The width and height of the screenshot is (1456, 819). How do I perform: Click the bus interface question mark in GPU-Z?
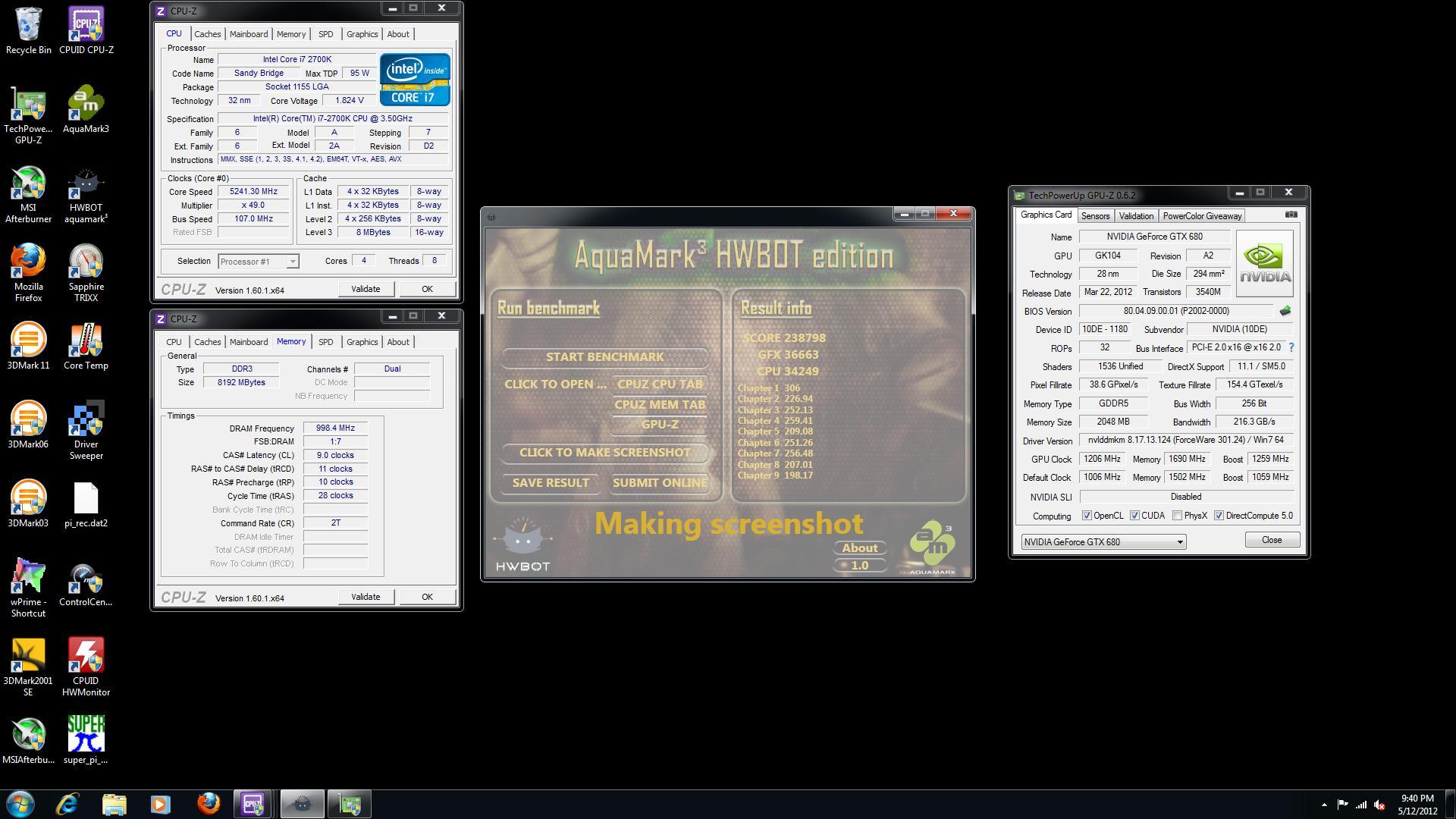click(1291, 347)
